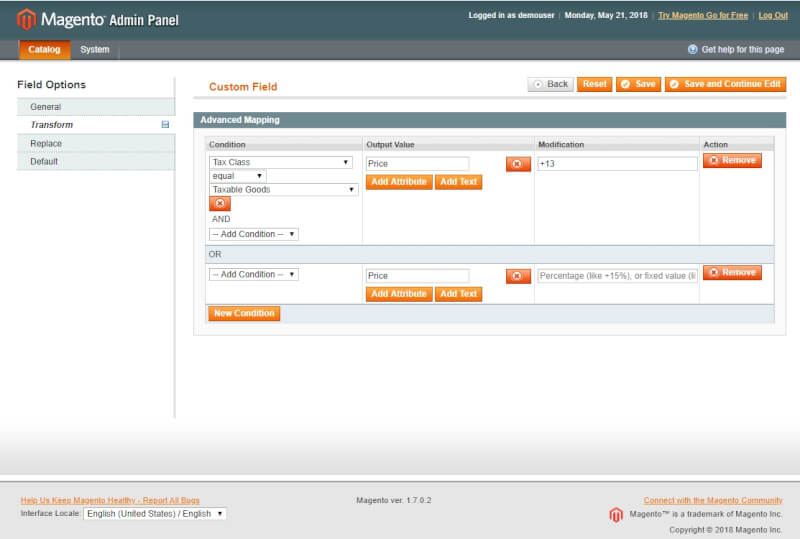Open the Catalog menu

44,50
